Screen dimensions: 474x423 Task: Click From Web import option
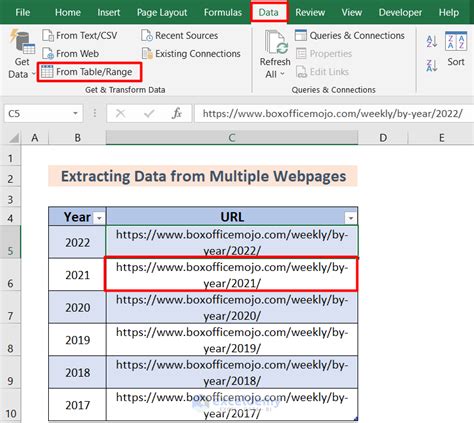click(71, 53)
